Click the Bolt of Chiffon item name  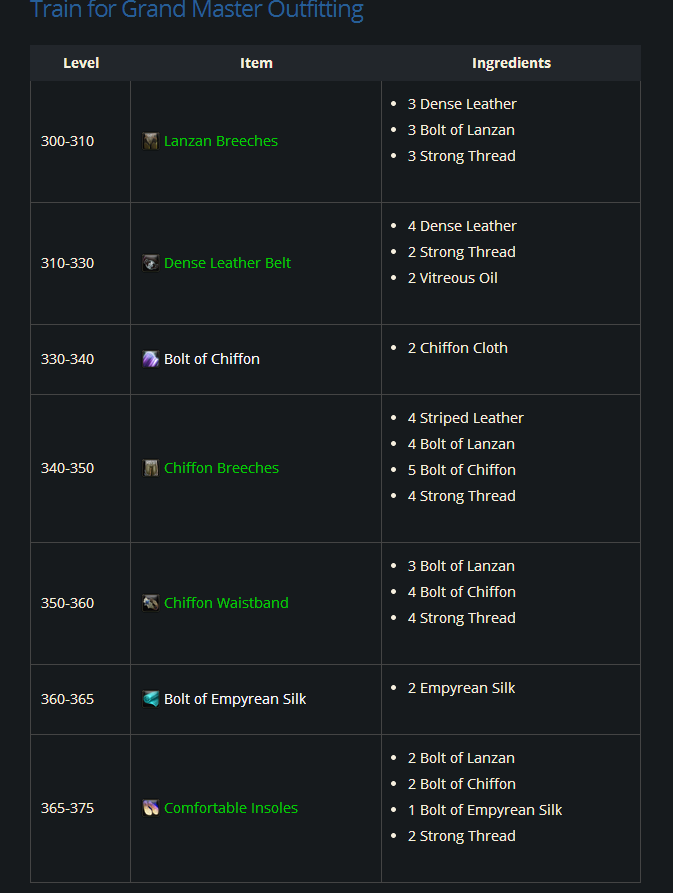[x=212, y=359]
